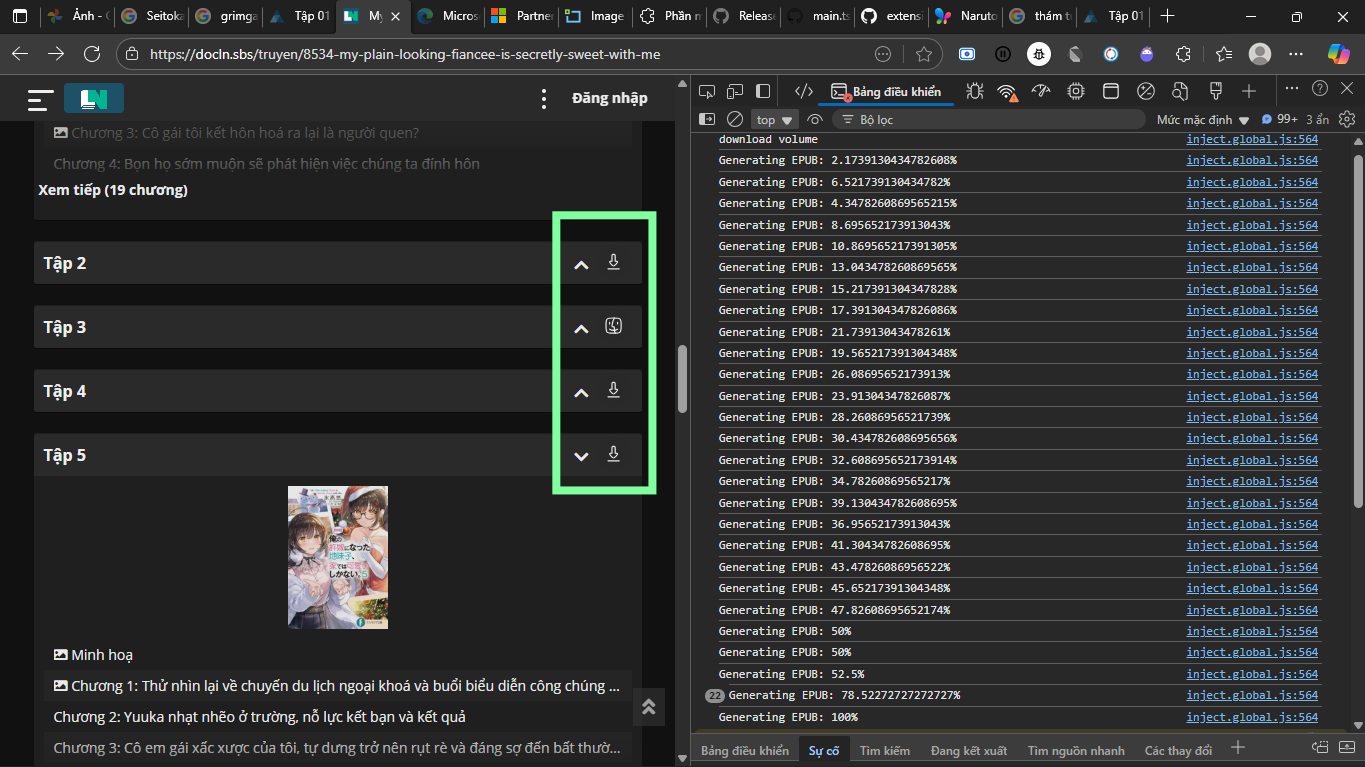Expand the Tập 5 volume chevron

(581, 456)
